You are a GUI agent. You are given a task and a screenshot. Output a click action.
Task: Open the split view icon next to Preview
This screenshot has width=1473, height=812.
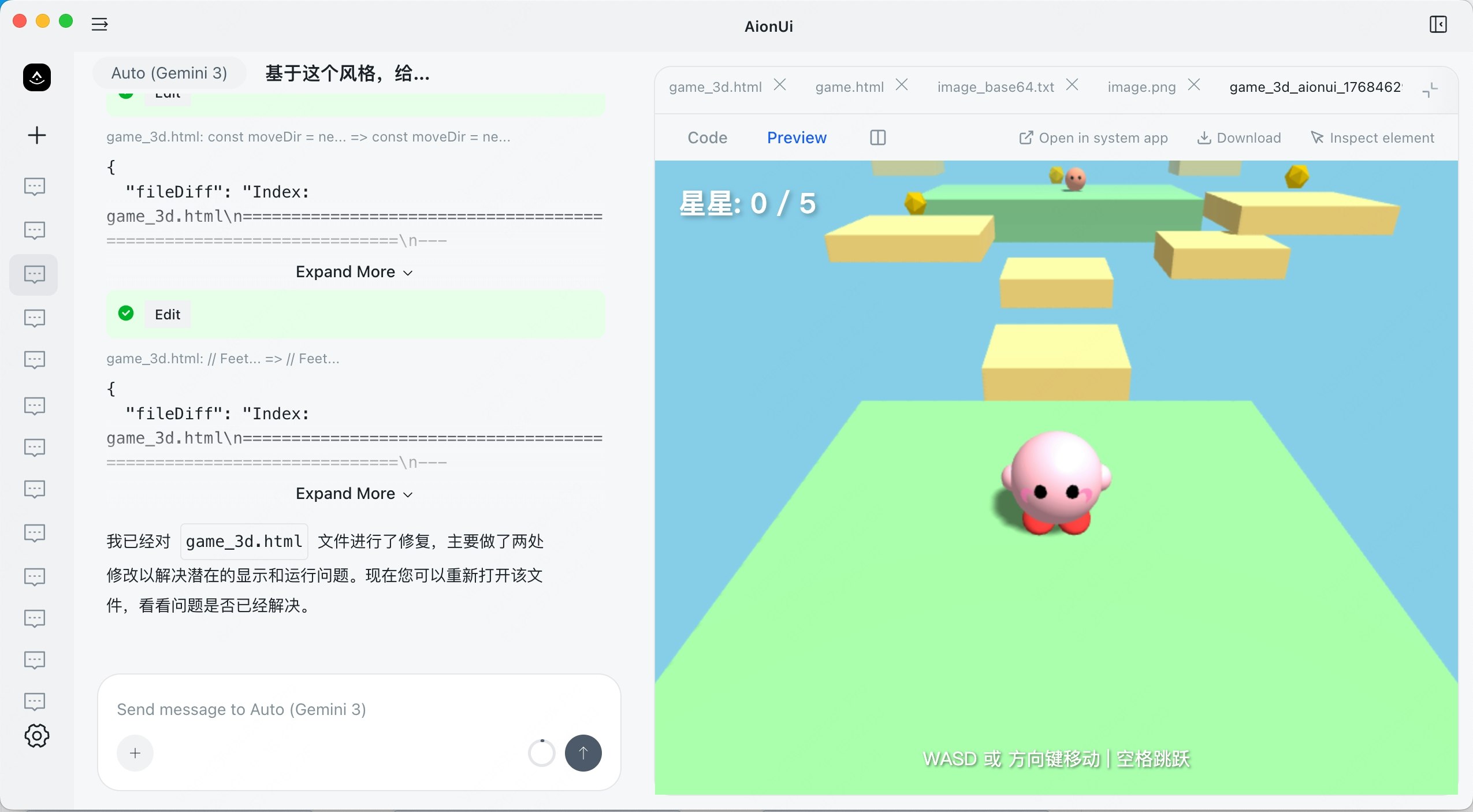pos(877,137)
